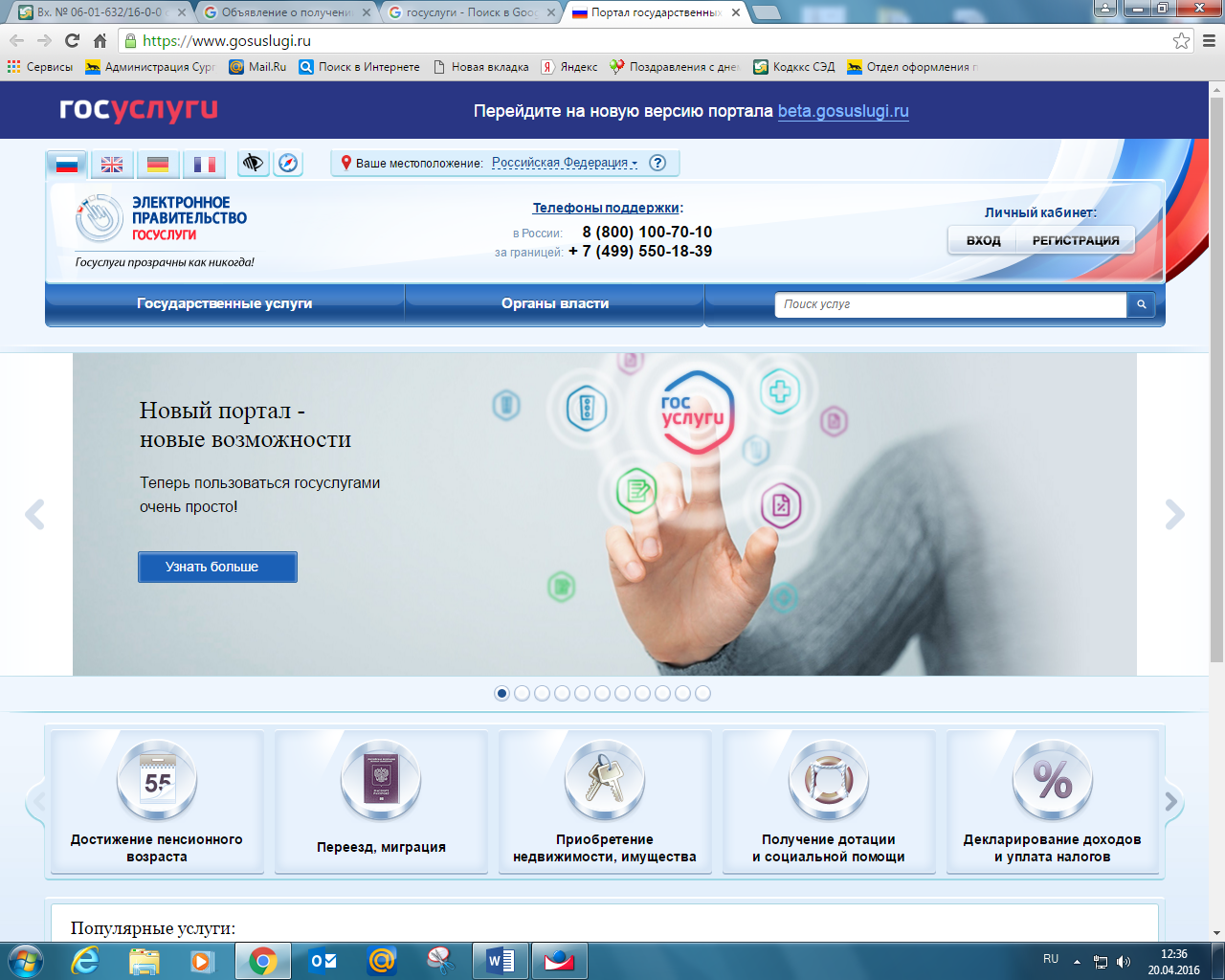The width and height of the screenshot is (1225, 980).
Task: Open the Windows Start menu
Action: [26, 960]
